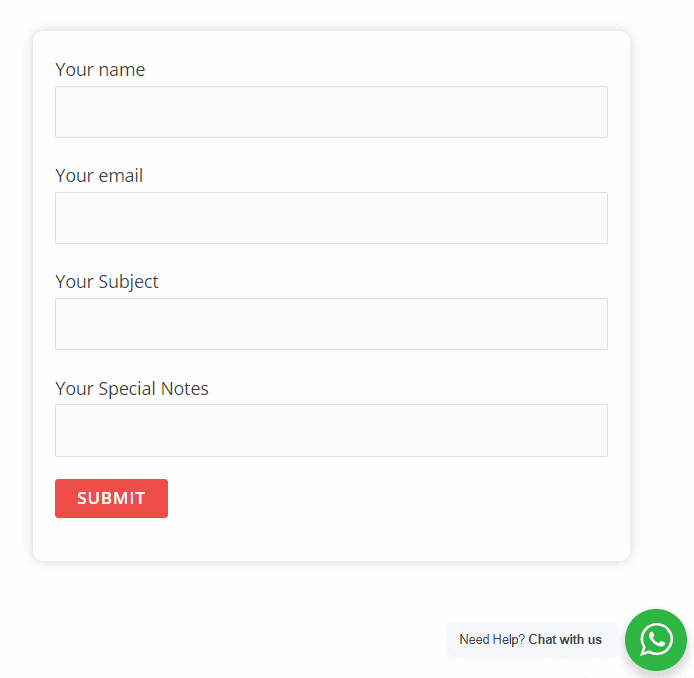This screenshot has height=678, width=694.
Task: Click the "Need Help?" text beside WhatsApp
Action: tap(492, 640)
